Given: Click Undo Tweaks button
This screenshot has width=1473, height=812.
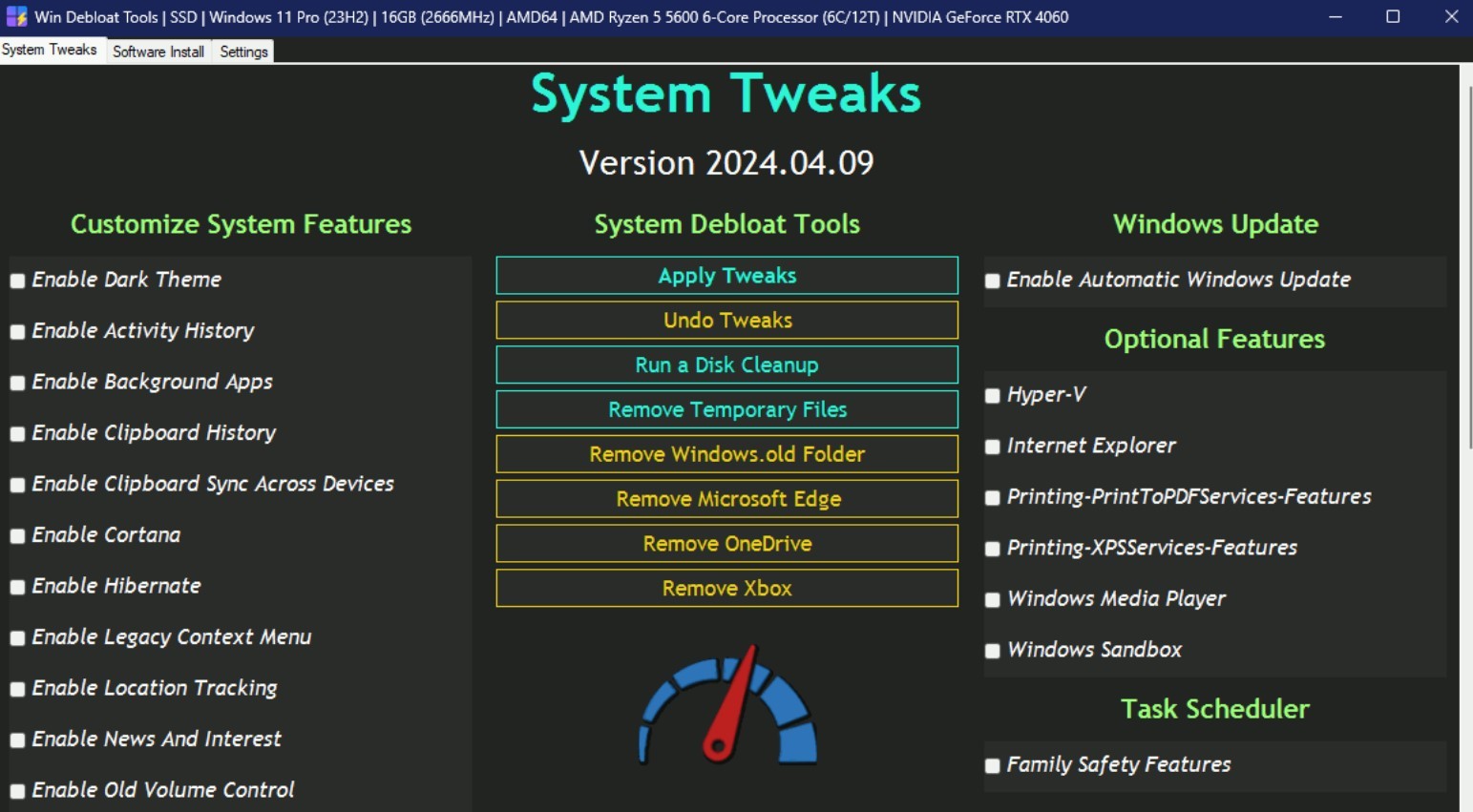Looking at the screenshot, I should (x=727, y=321).
